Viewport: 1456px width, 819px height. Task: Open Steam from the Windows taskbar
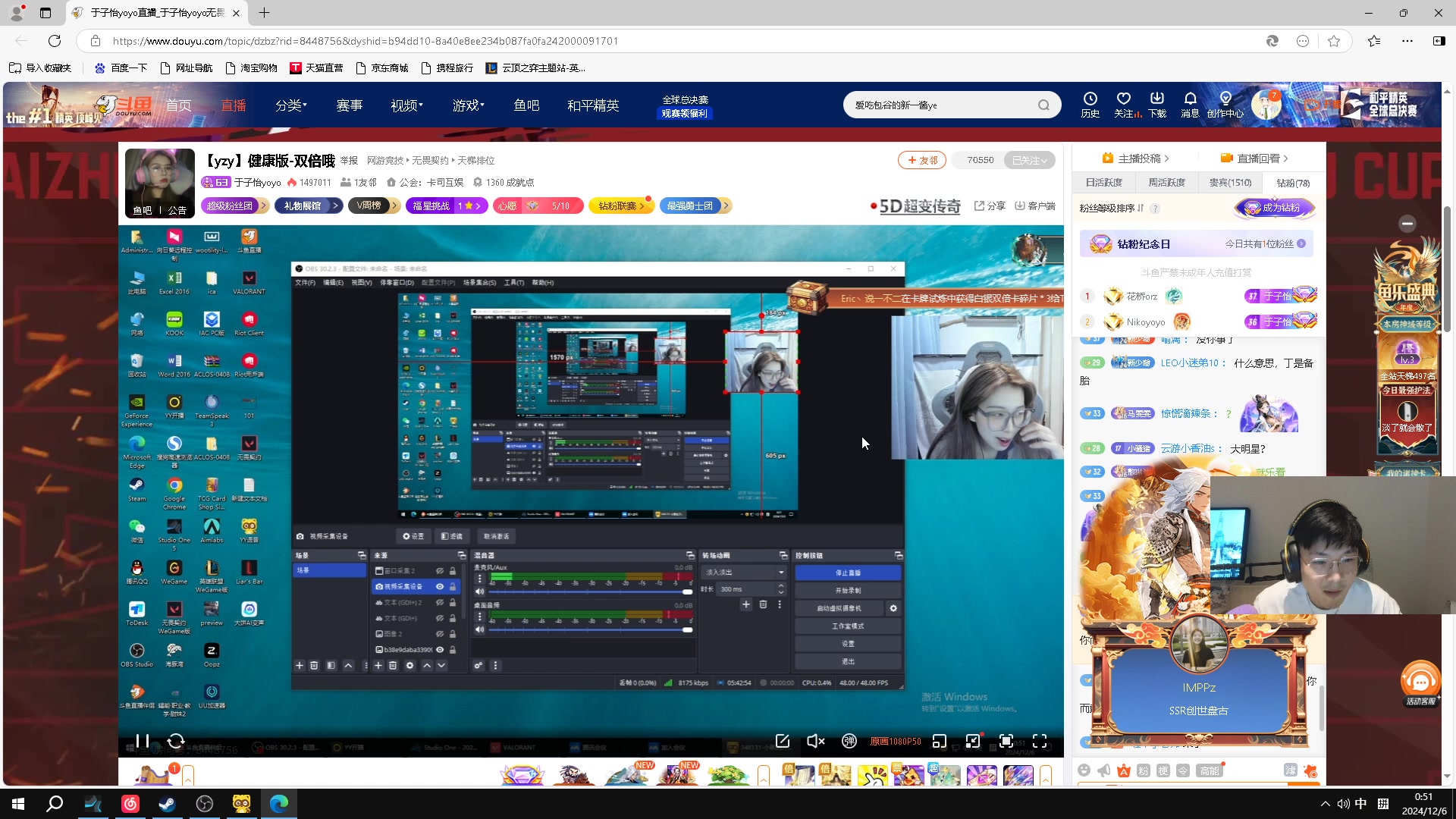[167, 804]
